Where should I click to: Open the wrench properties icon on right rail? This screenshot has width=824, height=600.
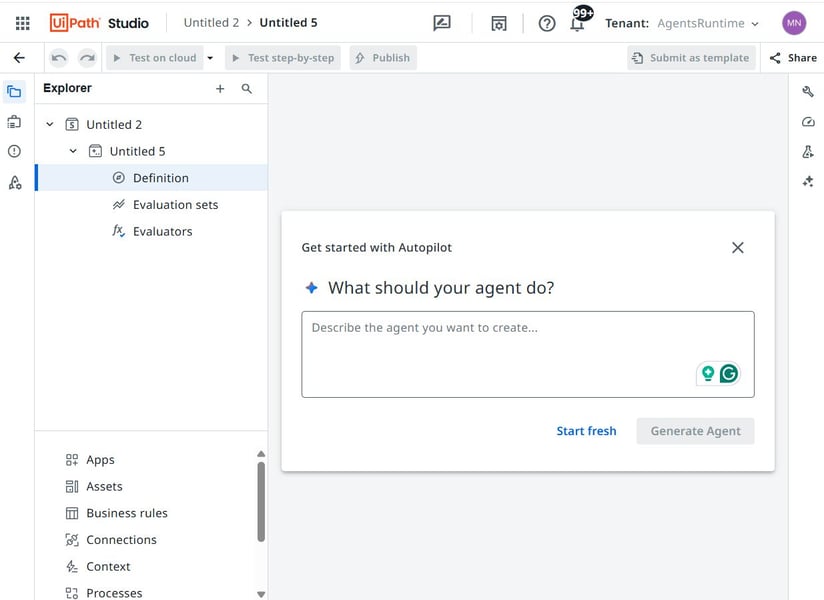[x=808, y=92]
